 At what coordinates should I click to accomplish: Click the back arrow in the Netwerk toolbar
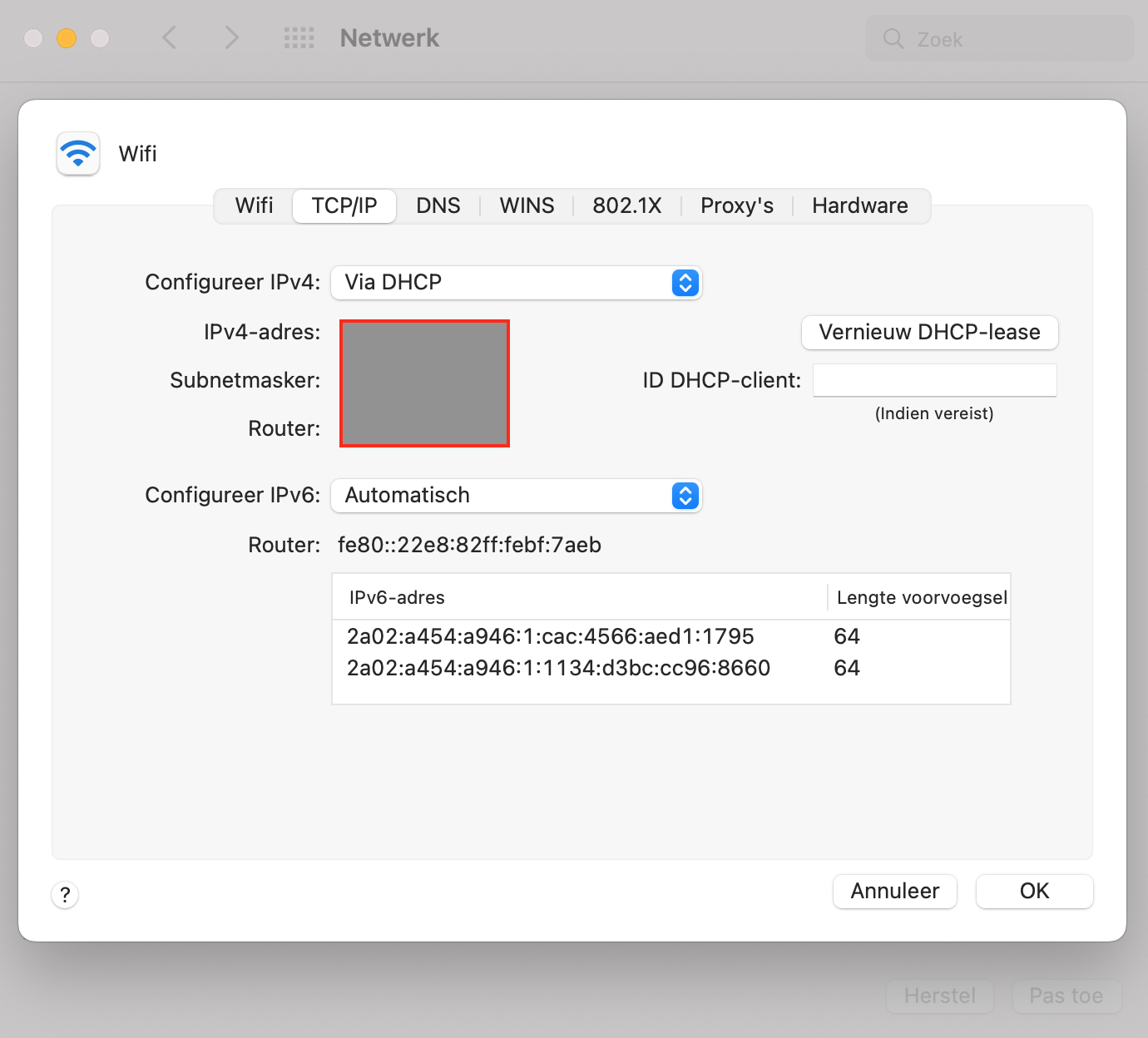tap(170, 37)
